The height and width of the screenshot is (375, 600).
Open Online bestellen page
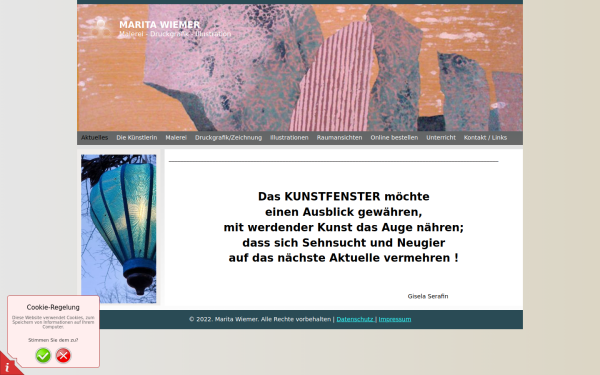(x=394, y=138)
